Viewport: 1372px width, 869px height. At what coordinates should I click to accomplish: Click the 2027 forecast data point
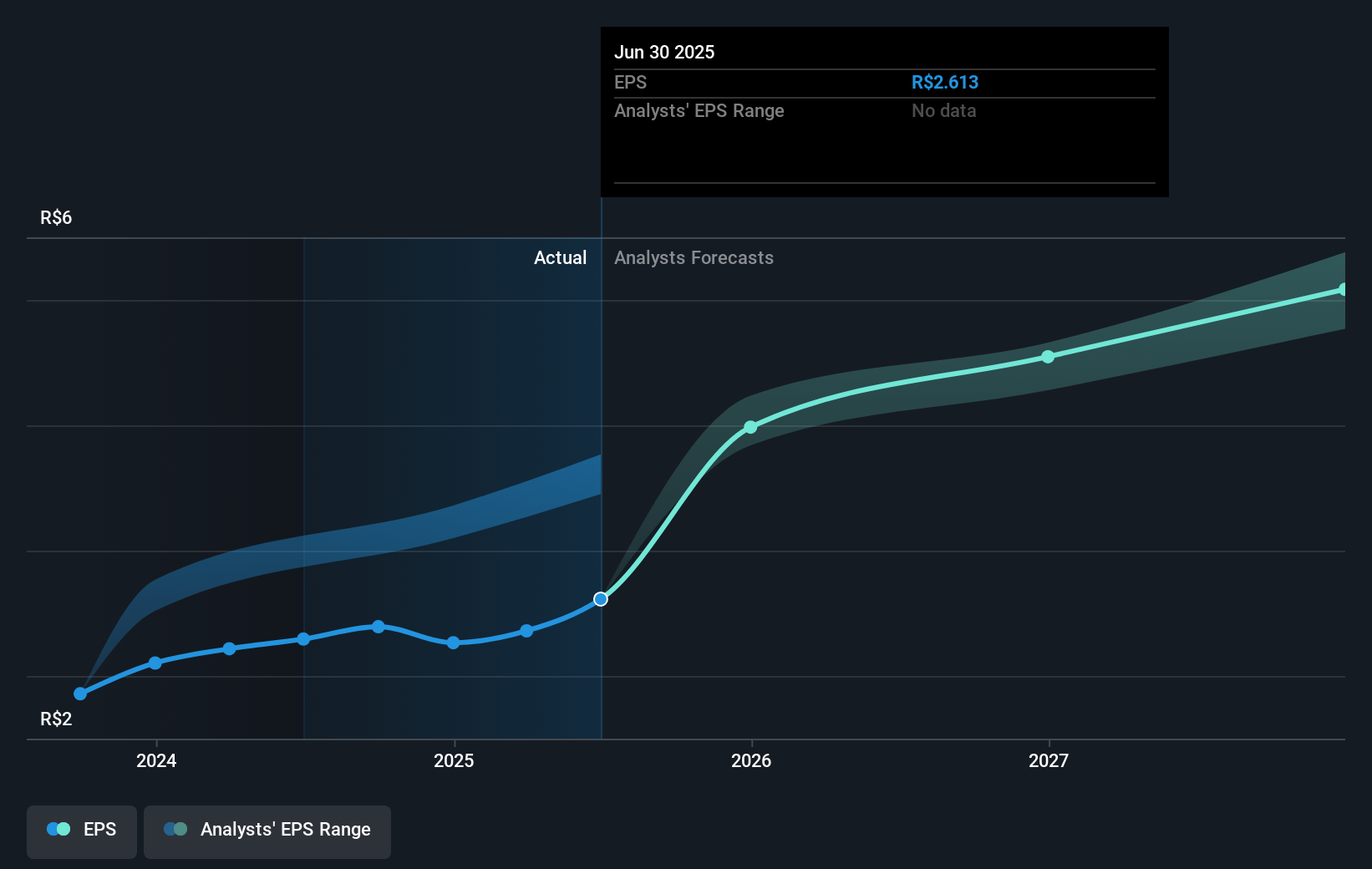[x=1048, y=357]
